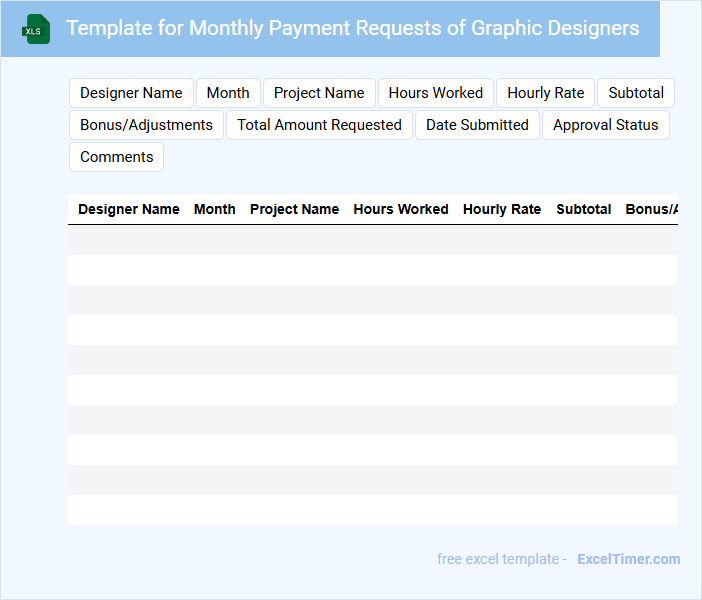Click the Hours Worked tag
This screenshot has height=600, width=702.
coord(435,93)
